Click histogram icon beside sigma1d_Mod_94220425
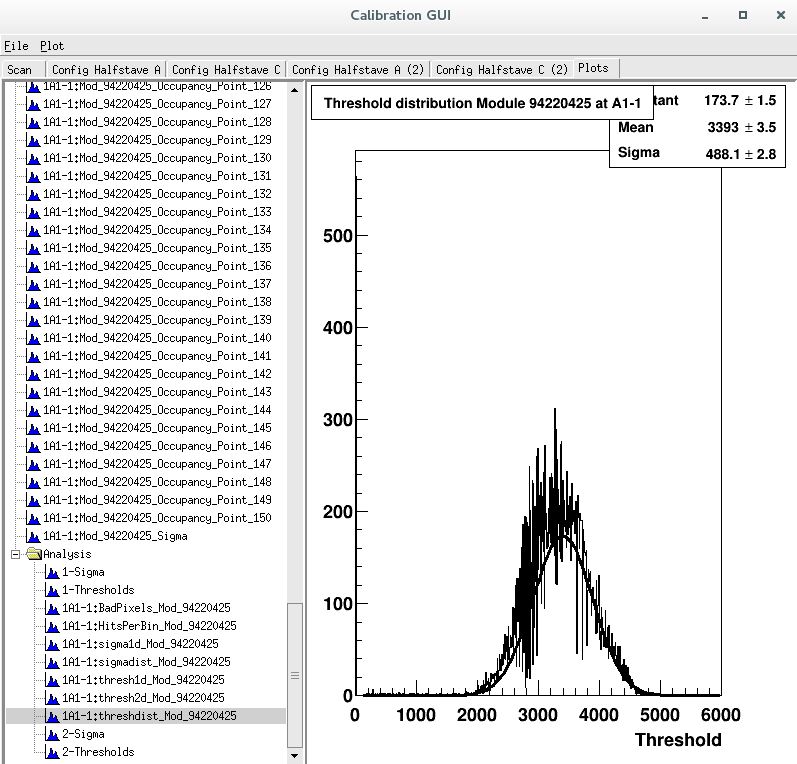This screenshot has width=797, height=764. click(52, 644)
